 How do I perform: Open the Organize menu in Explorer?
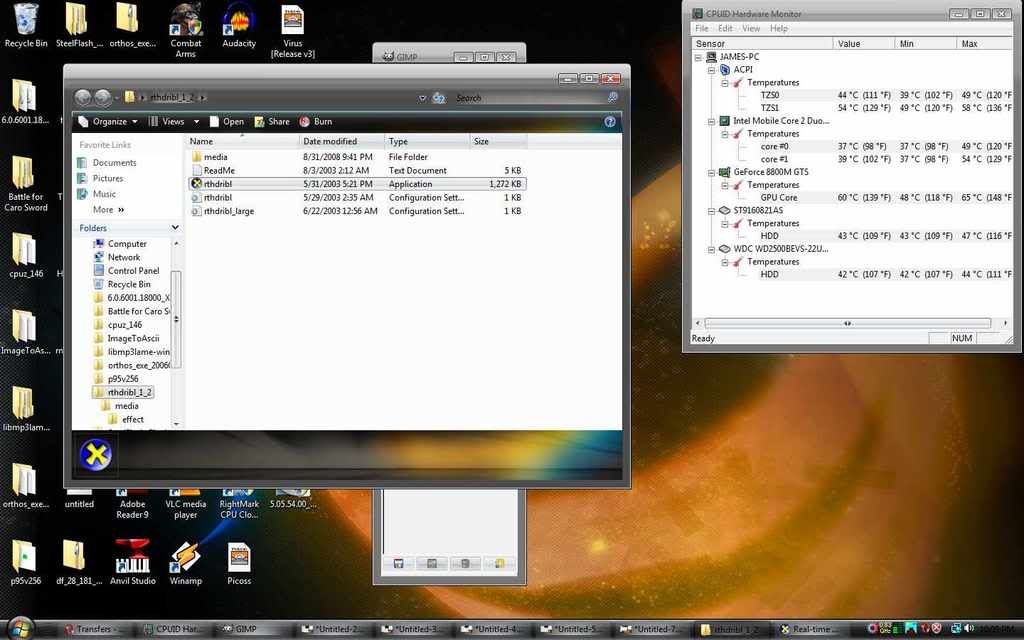pos(108,121)
